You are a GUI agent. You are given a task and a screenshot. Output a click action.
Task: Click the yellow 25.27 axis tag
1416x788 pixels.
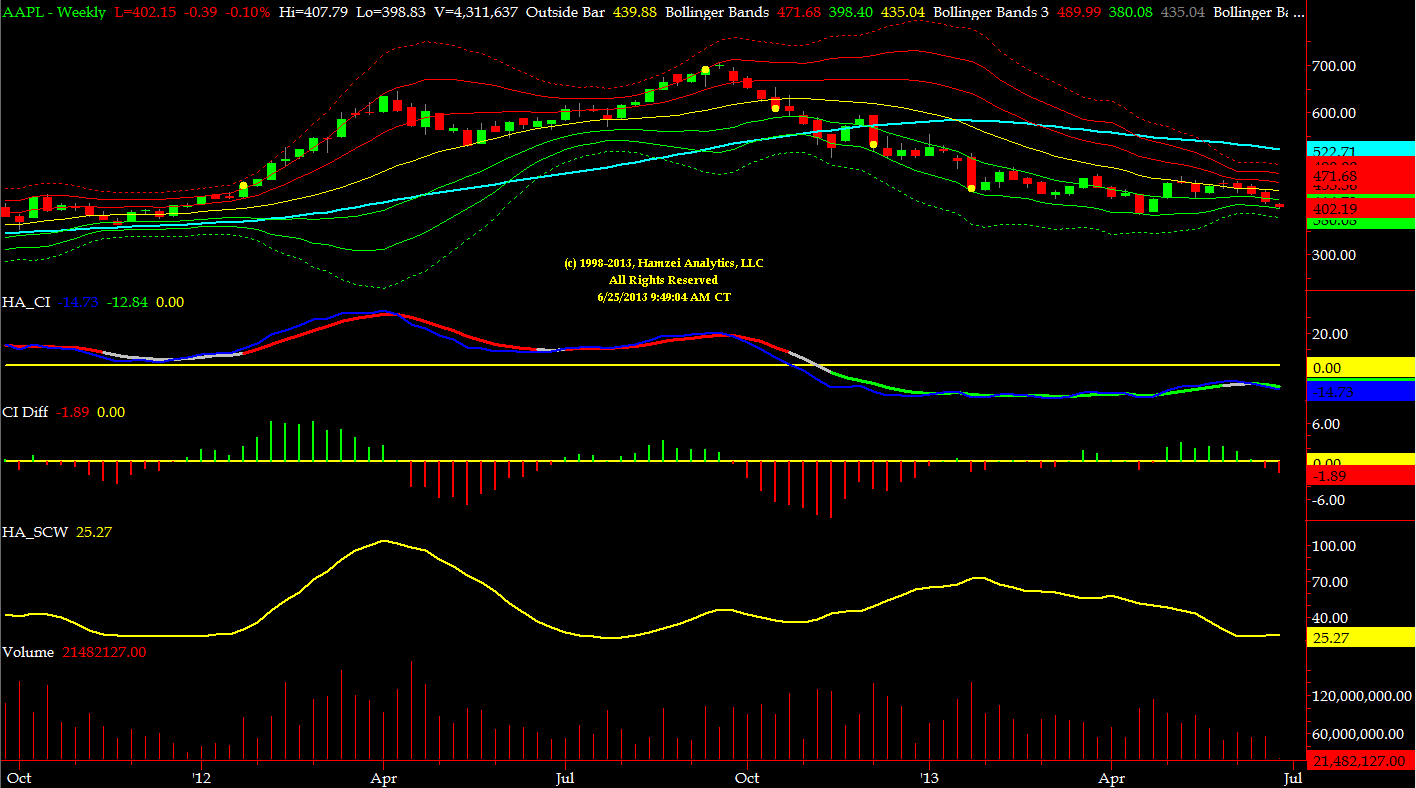tap(1361, 636)
